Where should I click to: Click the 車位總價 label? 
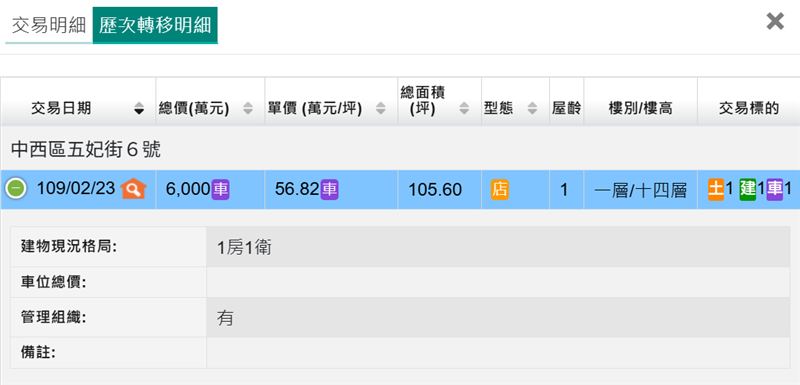[54, 283]
